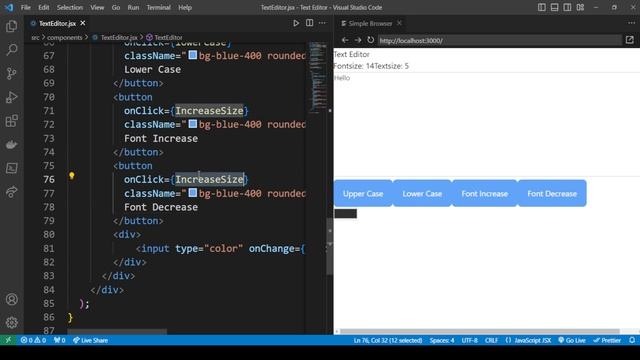Click Prettier in status bar
This screenshot has height=360, width=640.
(x=607, y=340)
